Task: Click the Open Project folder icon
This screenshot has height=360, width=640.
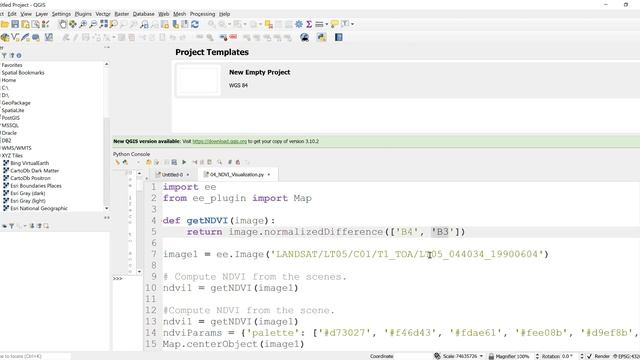Action: 5,24
